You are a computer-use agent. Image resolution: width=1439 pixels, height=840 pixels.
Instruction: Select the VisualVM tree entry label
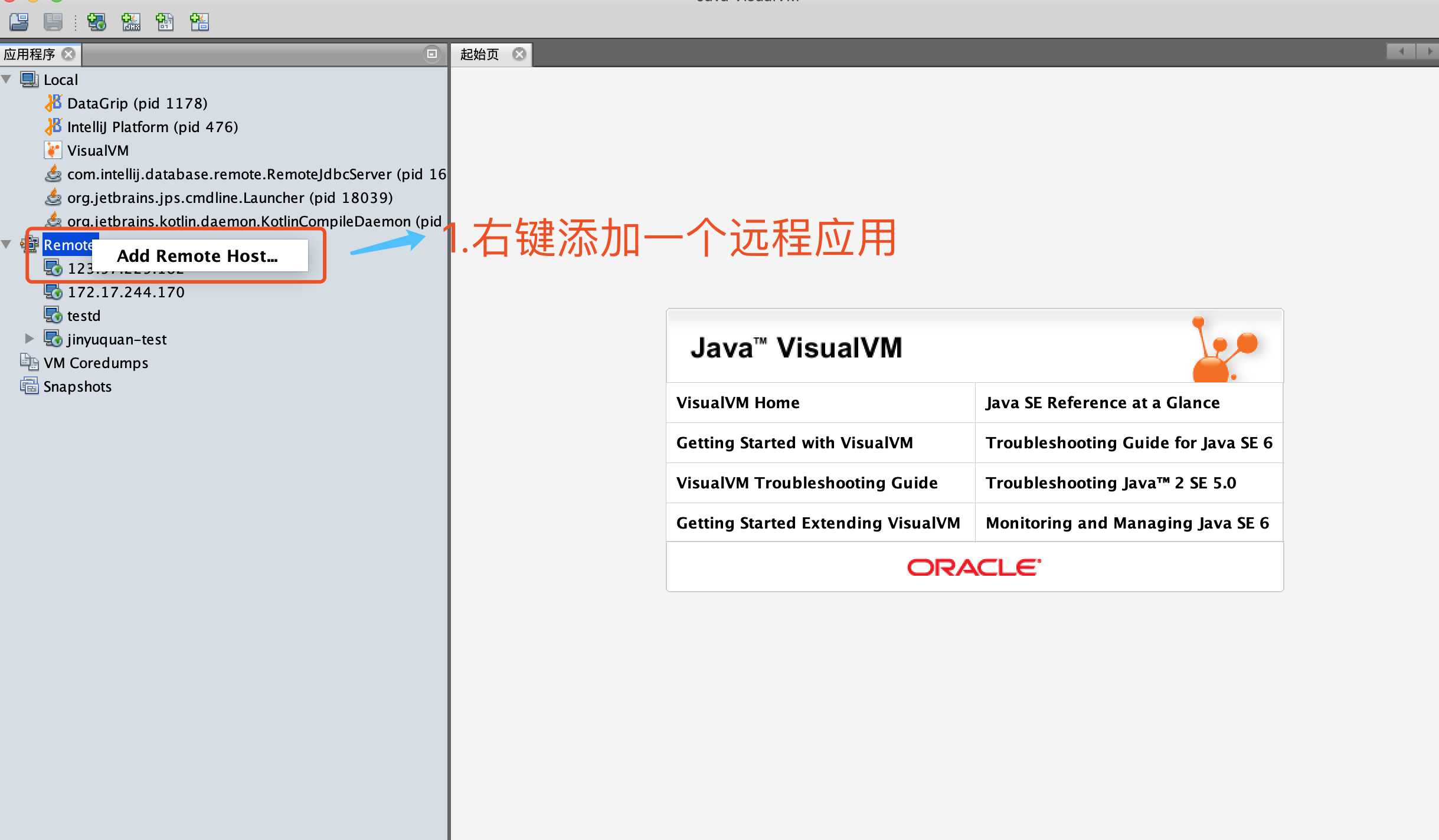98,150
